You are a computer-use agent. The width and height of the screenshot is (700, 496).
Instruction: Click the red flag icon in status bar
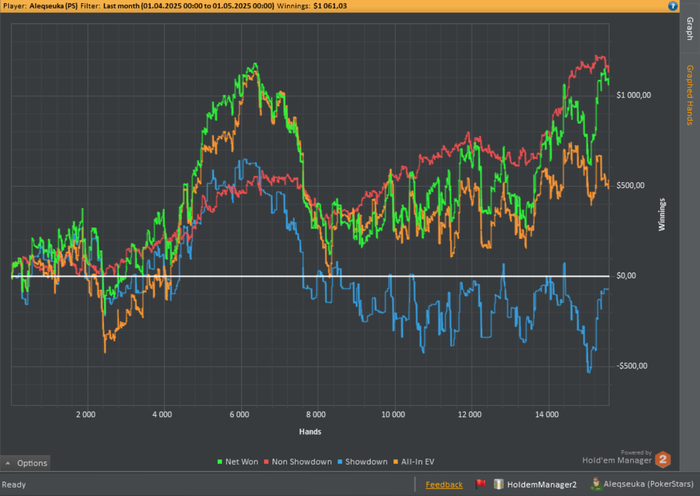tap(480, 484)
